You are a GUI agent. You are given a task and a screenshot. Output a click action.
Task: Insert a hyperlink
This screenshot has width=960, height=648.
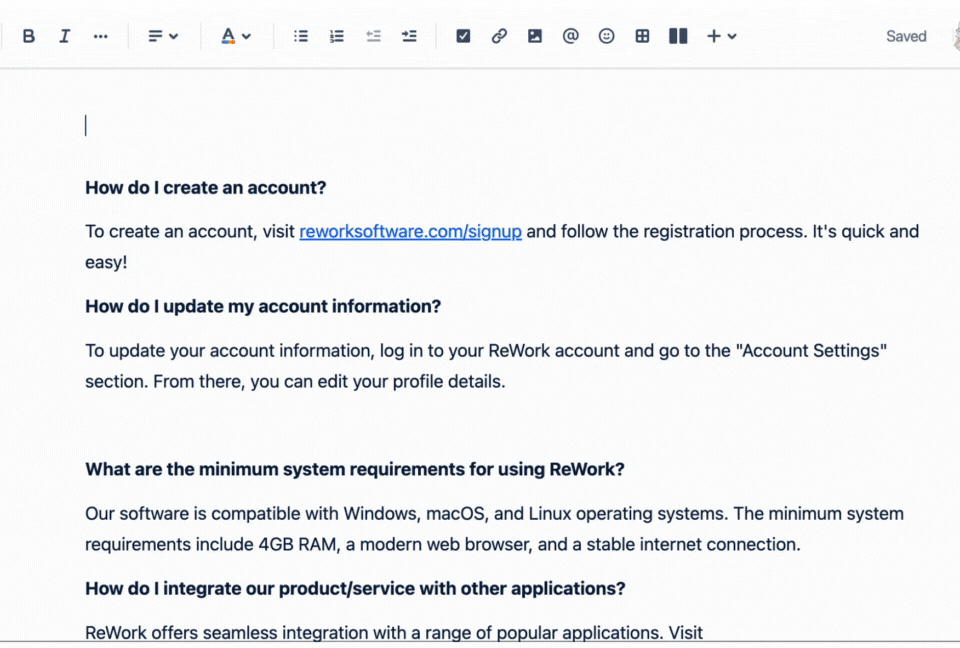click(499, 35)
